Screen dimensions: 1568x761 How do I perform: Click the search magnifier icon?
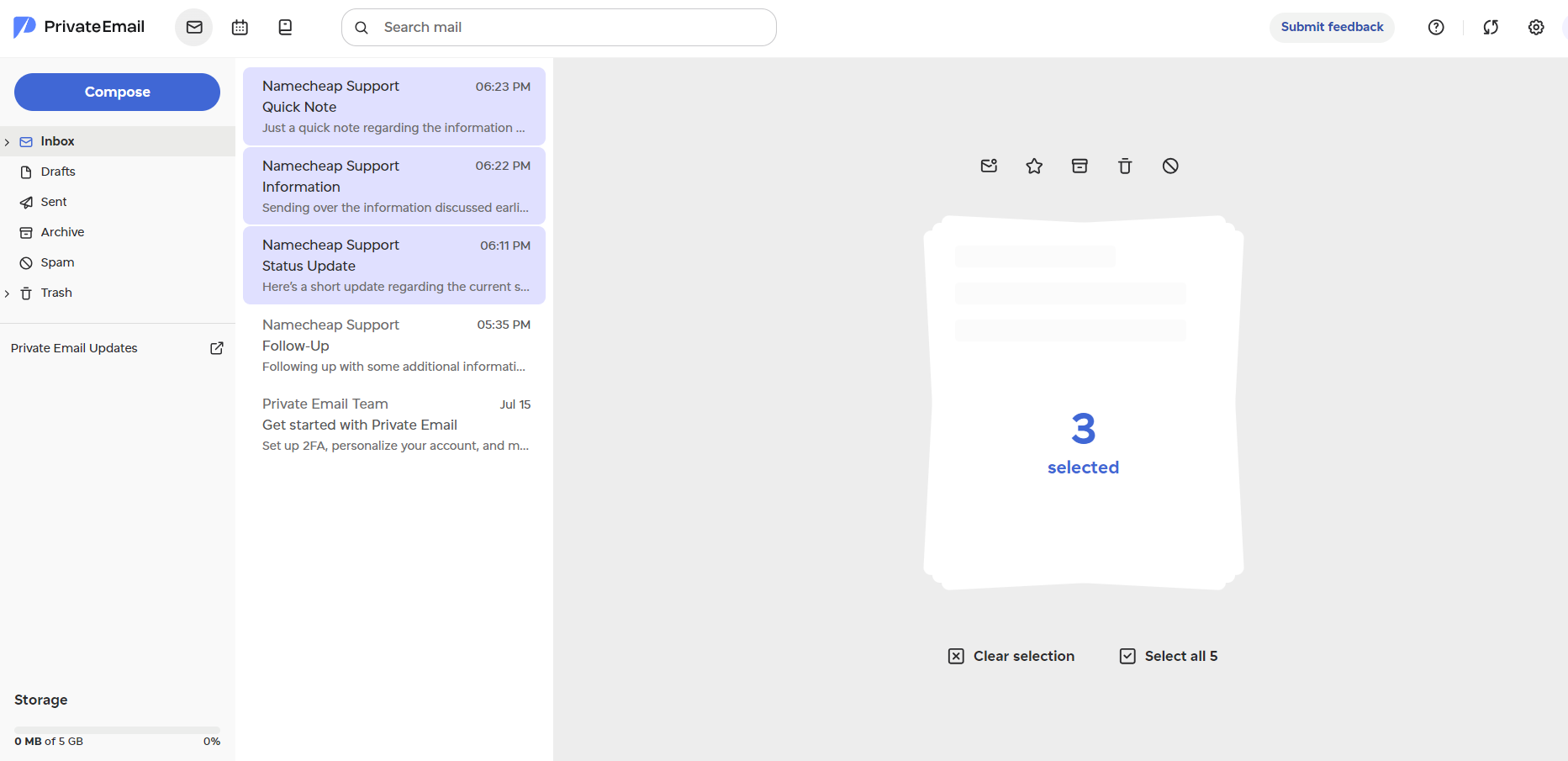(x=362, y=28)
